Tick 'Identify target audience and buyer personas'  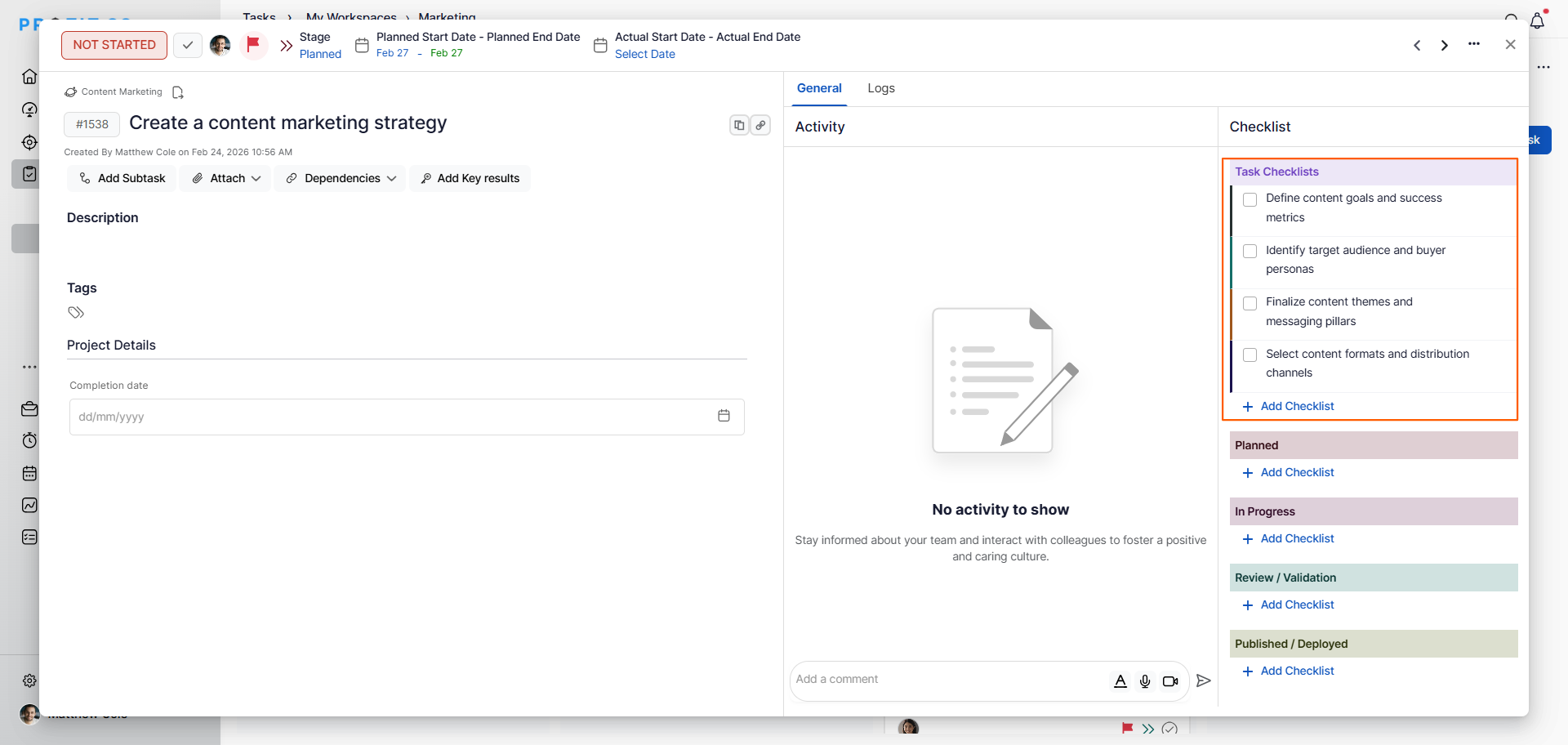[1249, 252]
